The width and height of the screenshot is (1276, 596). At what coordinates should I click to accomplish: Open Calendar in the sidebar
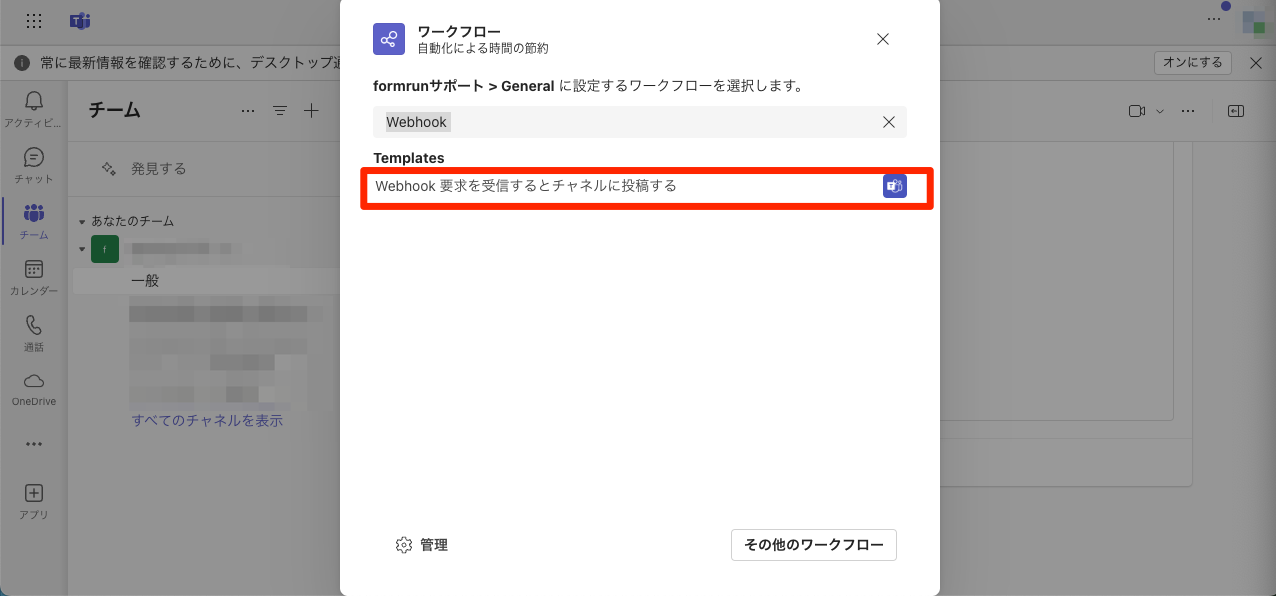click(33, 277)
